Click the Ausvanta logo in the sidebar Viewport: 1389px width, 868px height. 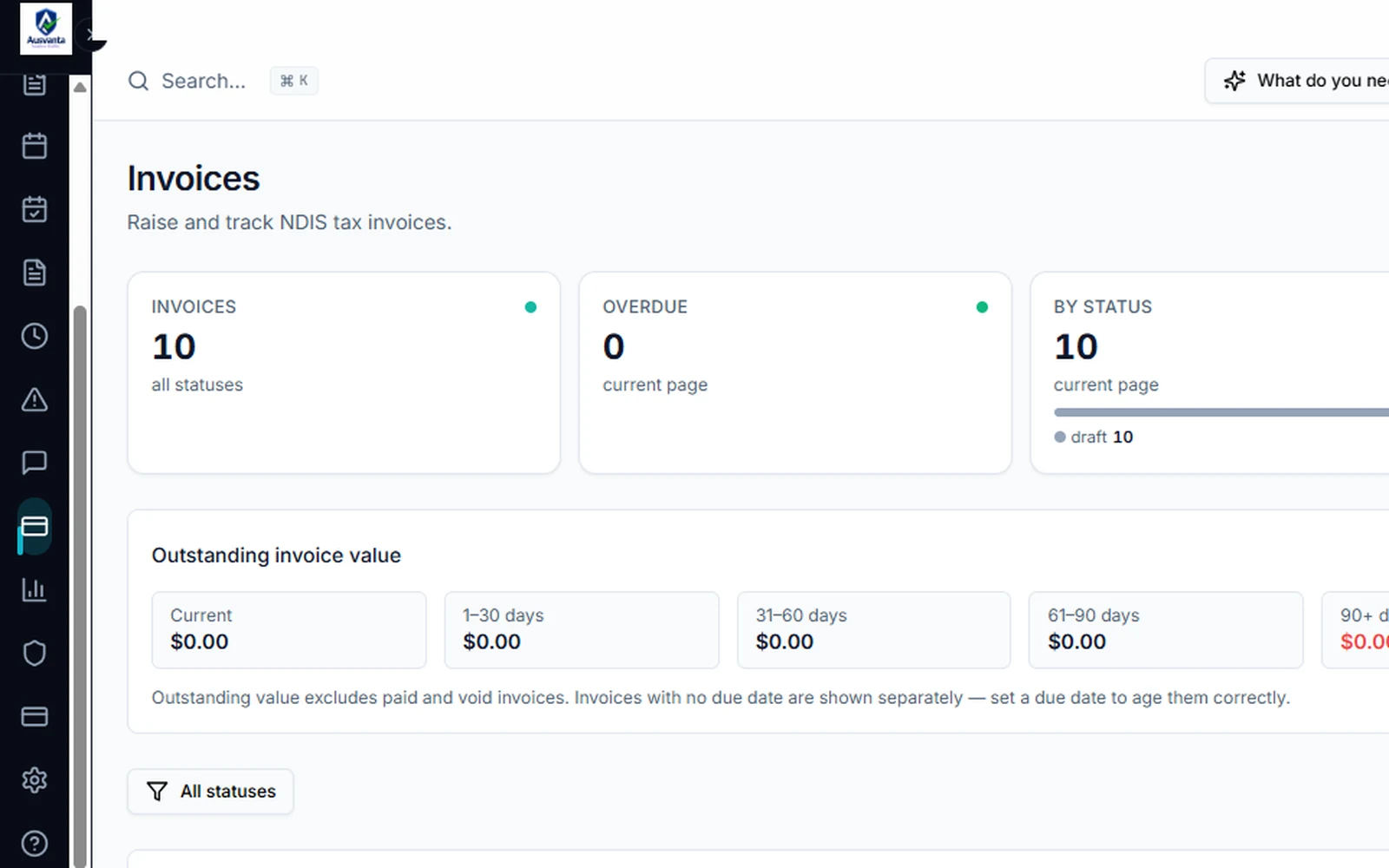pos(46,28)
